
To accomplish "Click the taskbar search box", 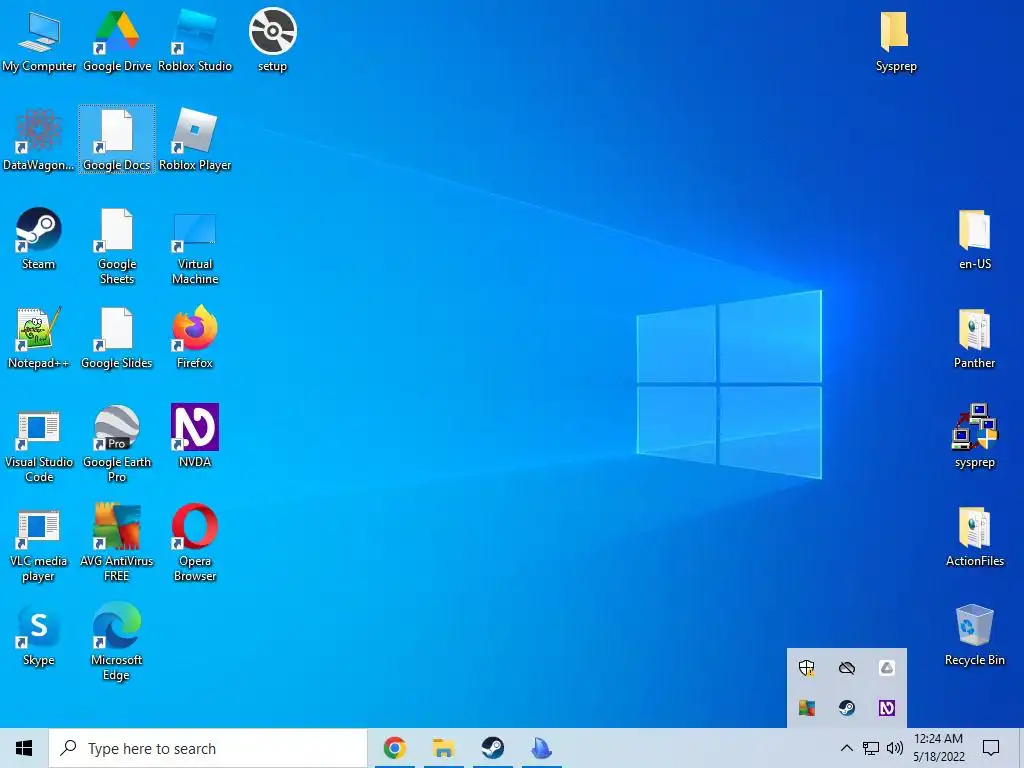I will coord(208,748).
